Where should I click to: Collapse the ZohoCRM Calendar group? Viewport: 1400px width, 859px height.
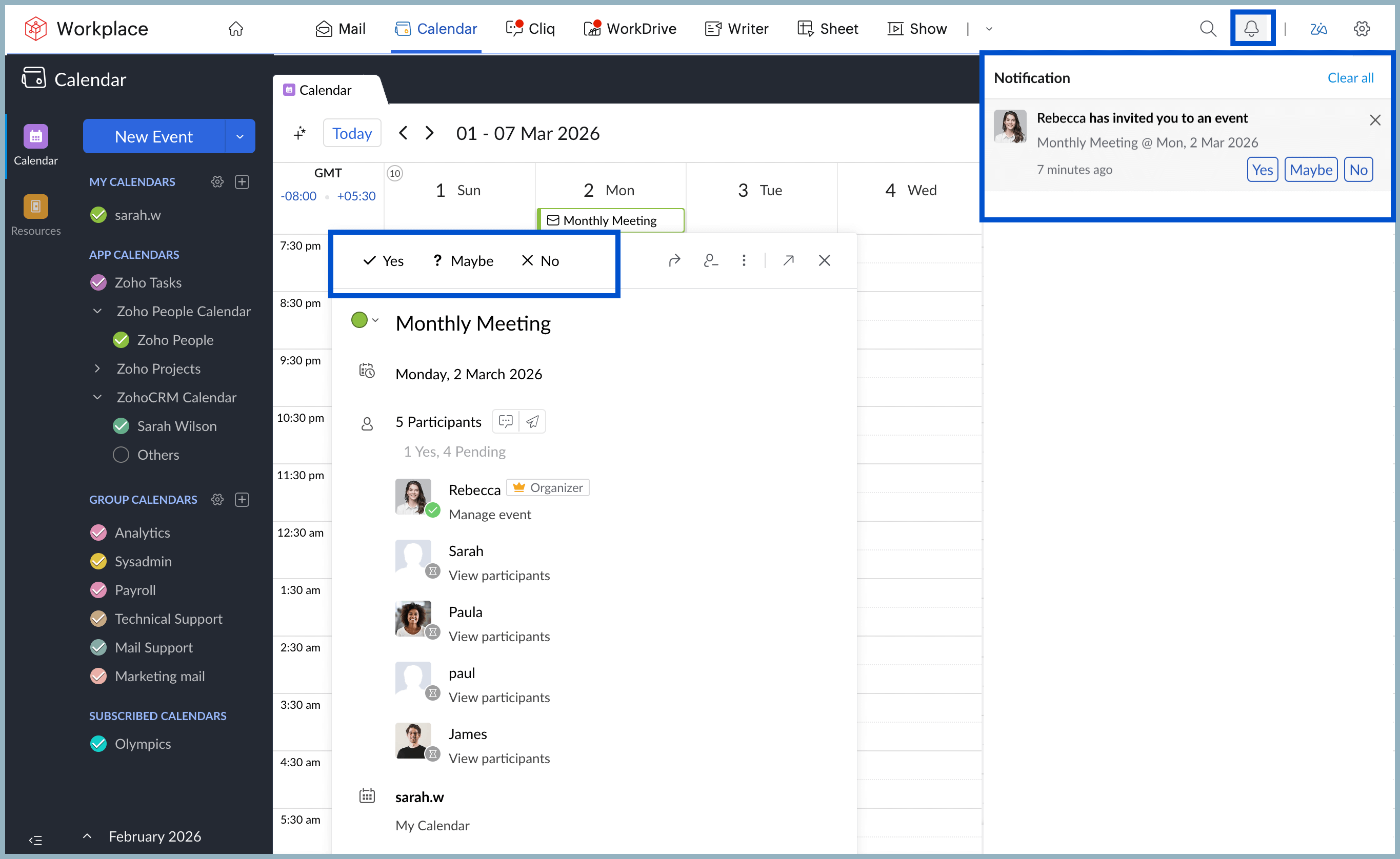[x=97, y=397]
